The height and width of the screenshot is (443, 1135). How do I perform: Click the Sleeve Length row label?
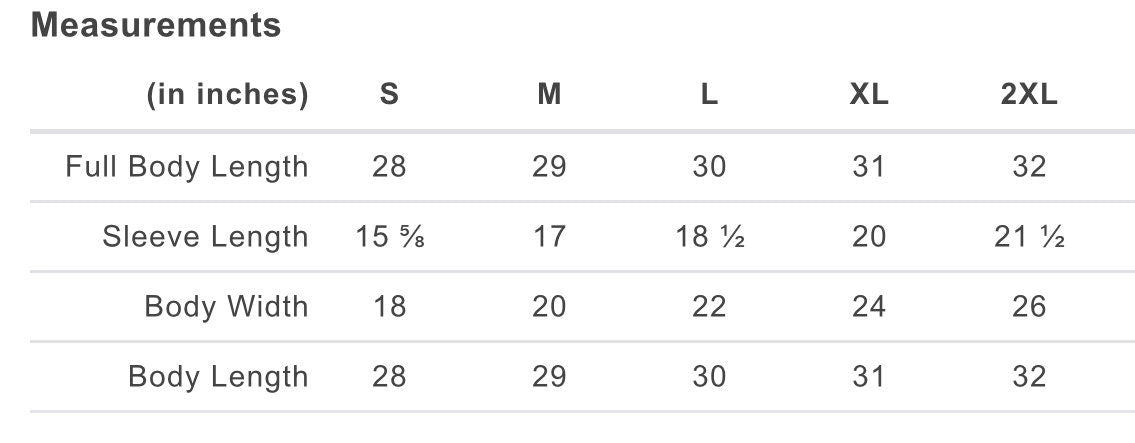coord(205,237)
